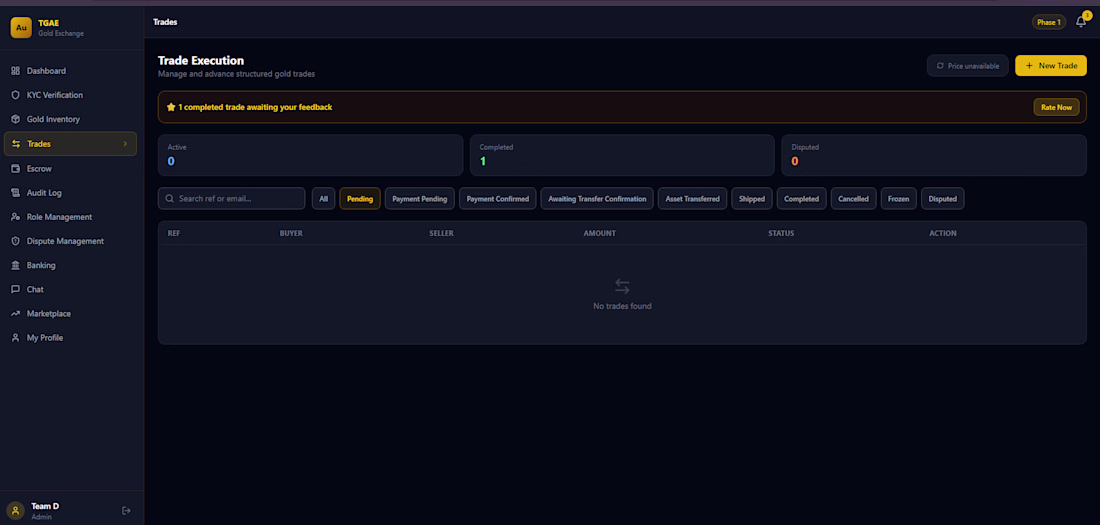Click the Banking building icon
The image size is (1100, 525).
[x=15, y=265]
